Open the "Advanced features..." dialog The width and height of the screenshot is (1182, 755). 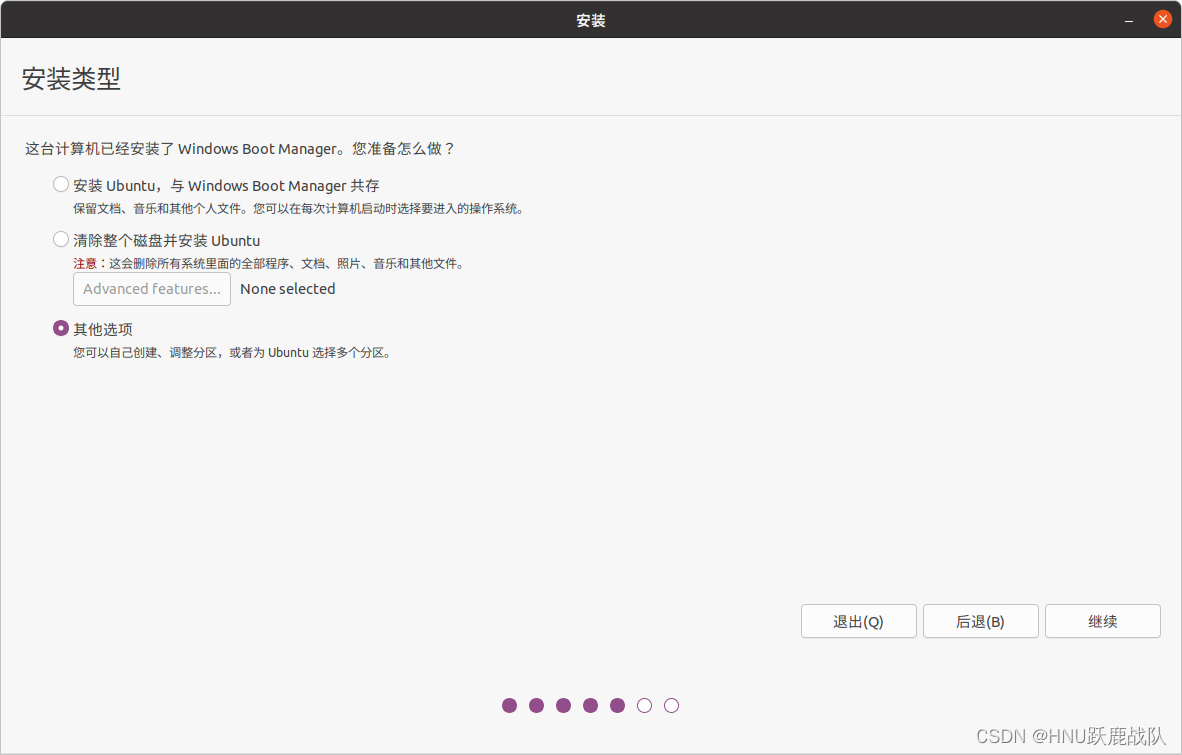coord(151,289)
